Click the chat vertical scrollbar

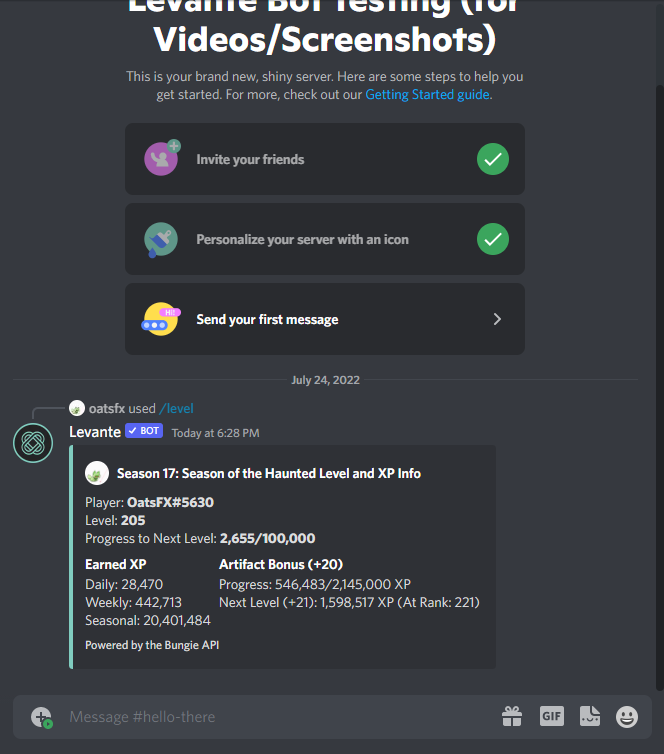pyautogui.click(x=659, y=387)
